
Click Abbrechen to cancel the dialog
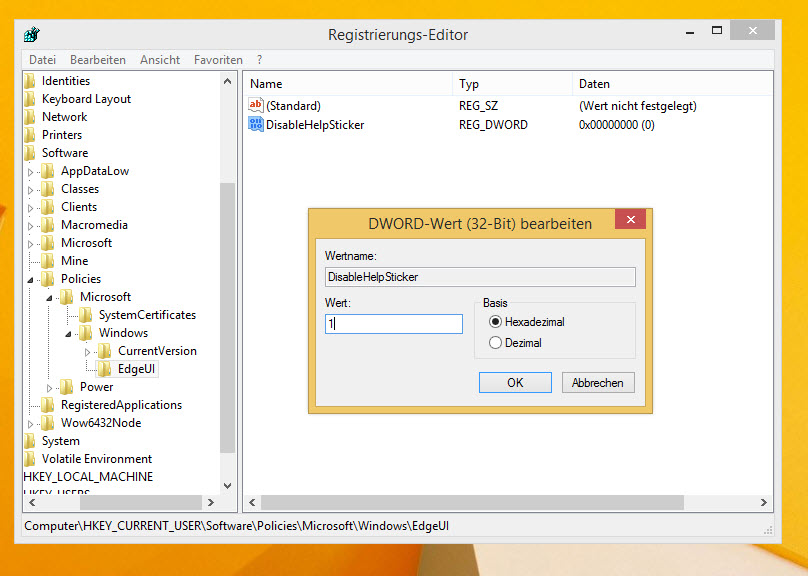(598, 382)
